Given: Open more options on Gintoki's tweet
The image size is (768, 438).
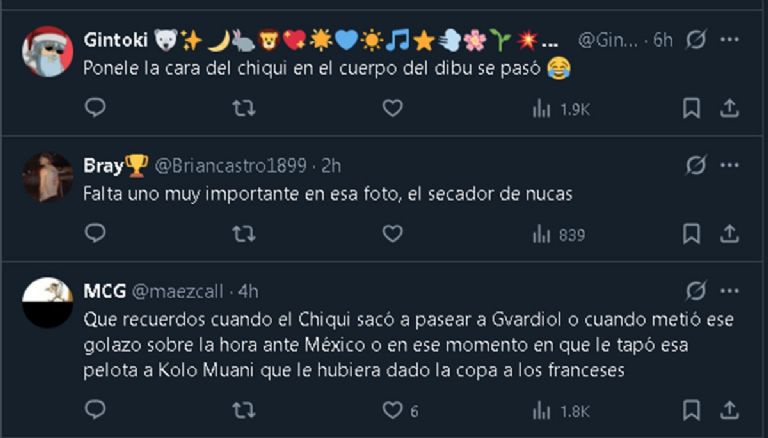Looking at the screenshot, I should tap(730, 40).
